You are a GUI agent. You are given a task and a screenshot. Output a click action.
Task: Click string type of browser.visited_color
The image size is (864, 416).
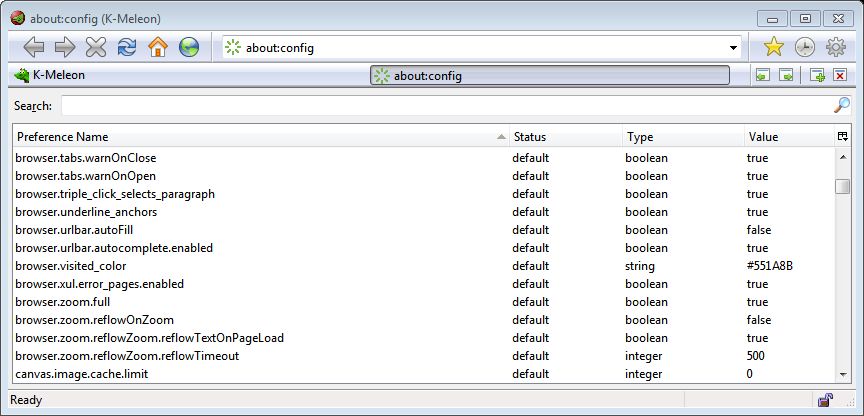640,266
